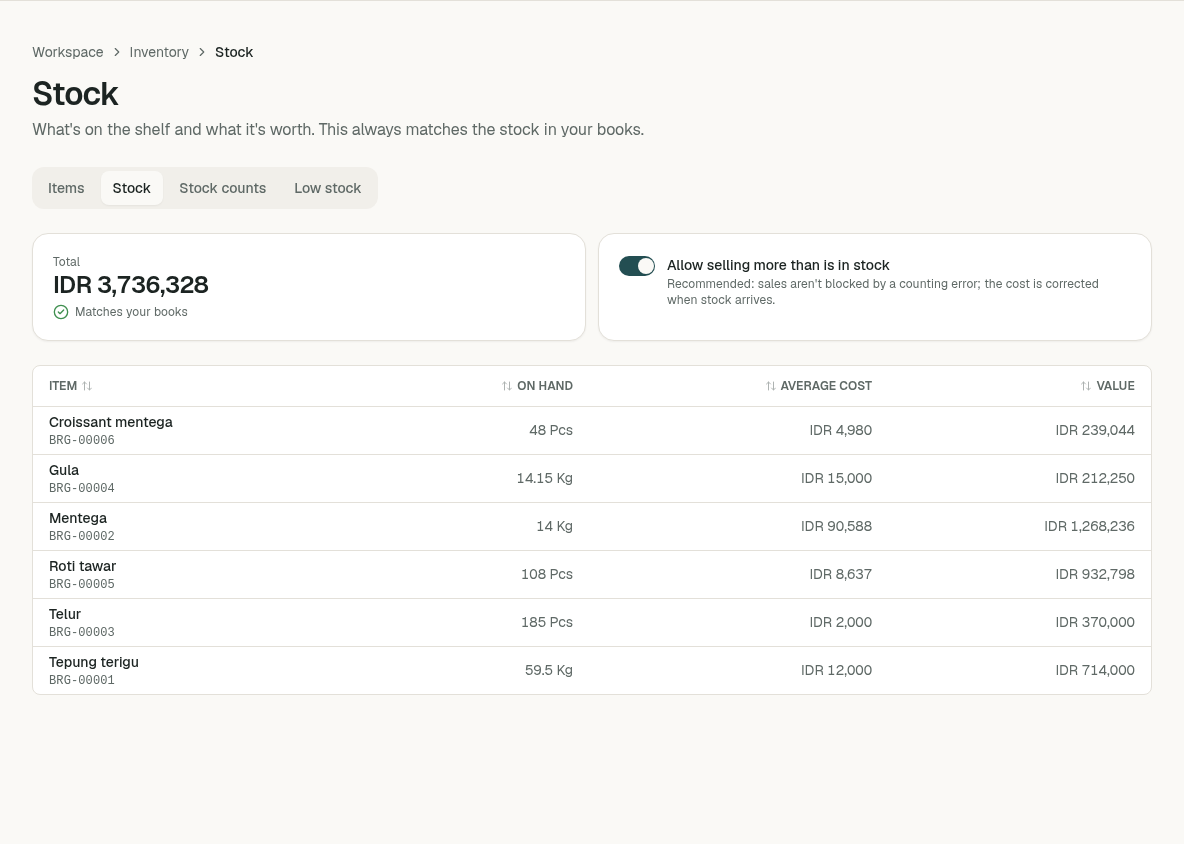Viewport: 1184px width, 844px height.
Task: Click the average cost IDR 8,637
Action: (840, 574)
